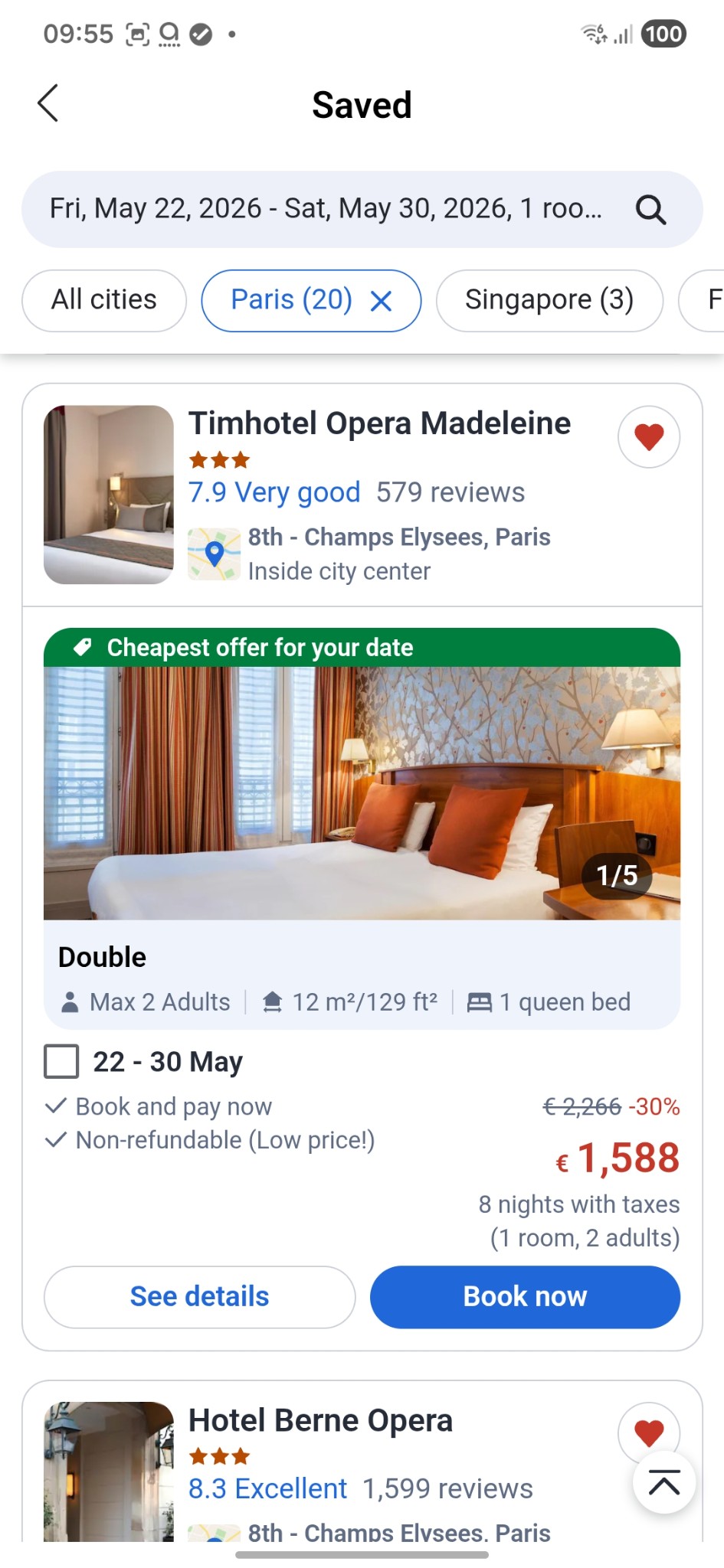Tap the back arrow icon
The image size is (724, 1568).
(48, 103)
